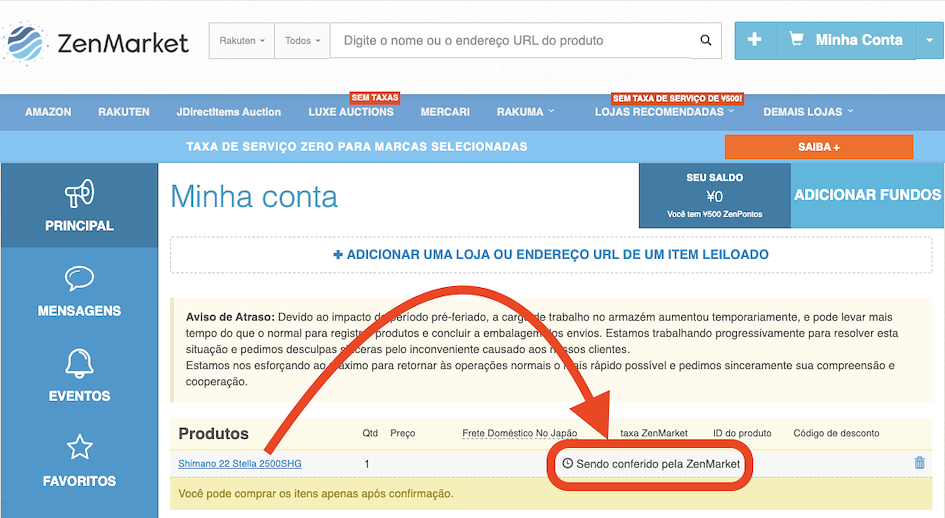Expand the Demais Lojas menu
This screenshot has width=945, height=518.
pos(808,112)
